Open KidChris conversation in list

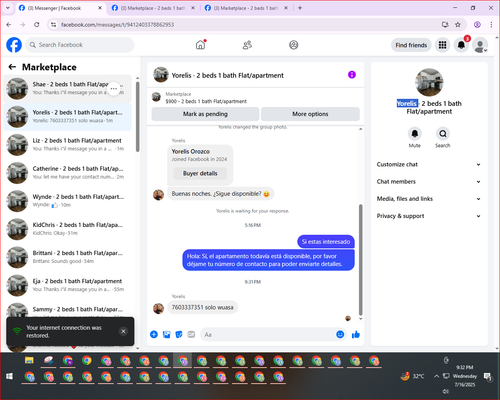(x=67, y=229)
